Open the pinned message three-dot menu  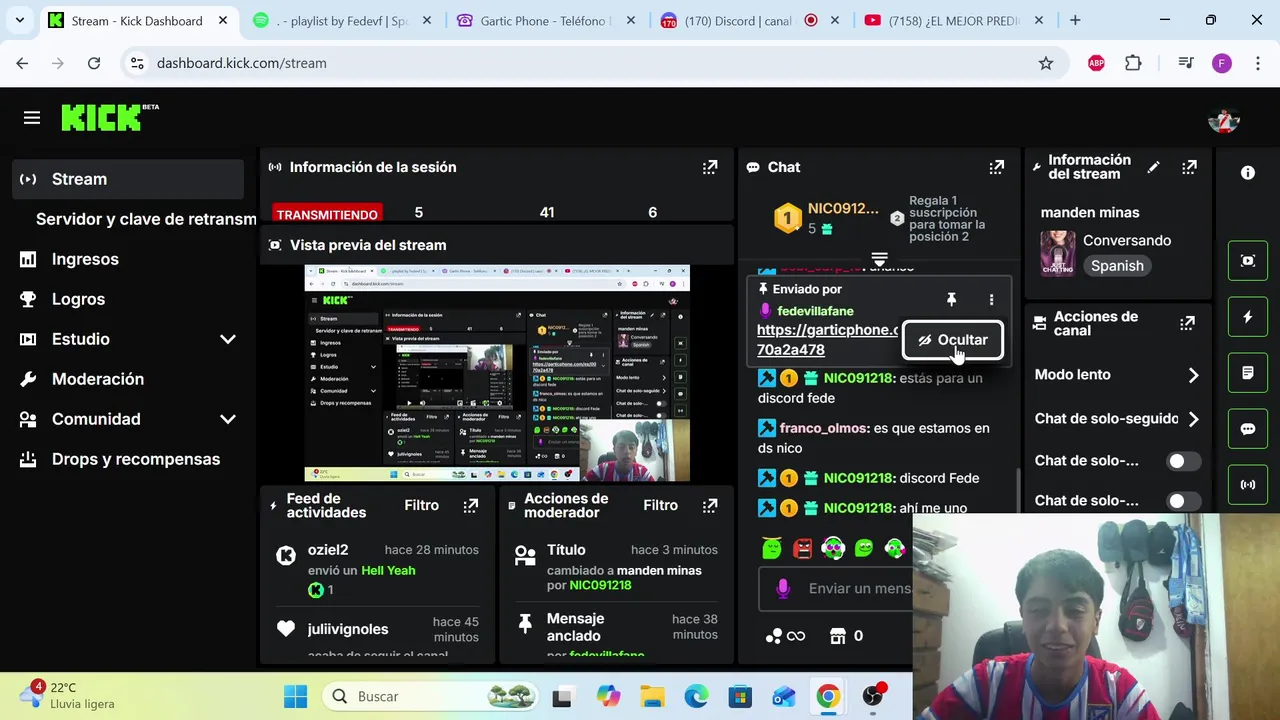point(991,299)
